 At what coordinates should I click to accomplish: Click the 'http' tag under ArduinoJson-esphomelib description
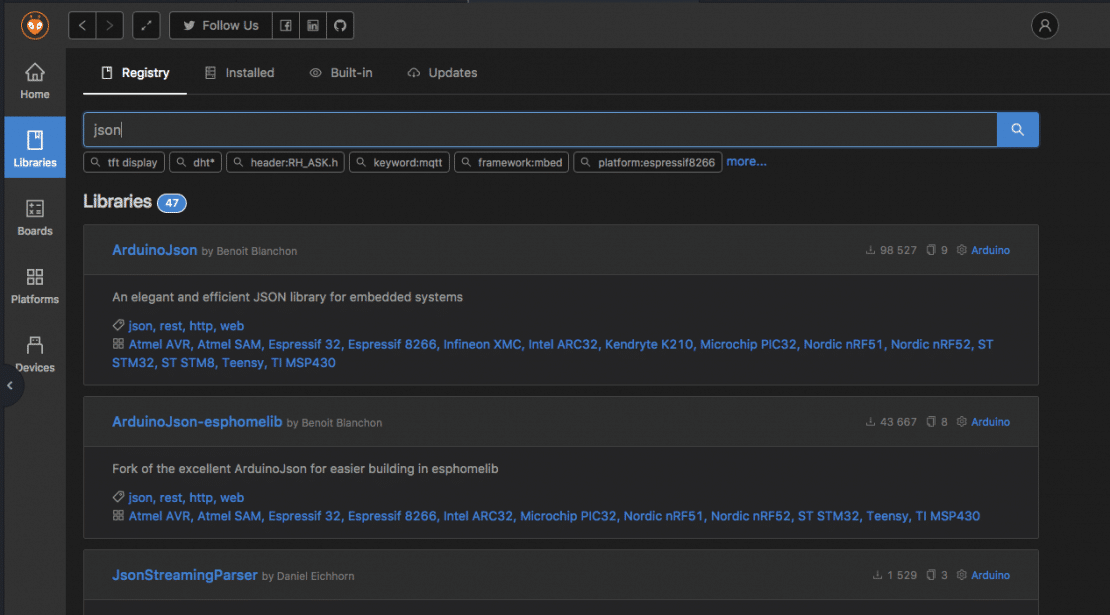coord(201,498)
